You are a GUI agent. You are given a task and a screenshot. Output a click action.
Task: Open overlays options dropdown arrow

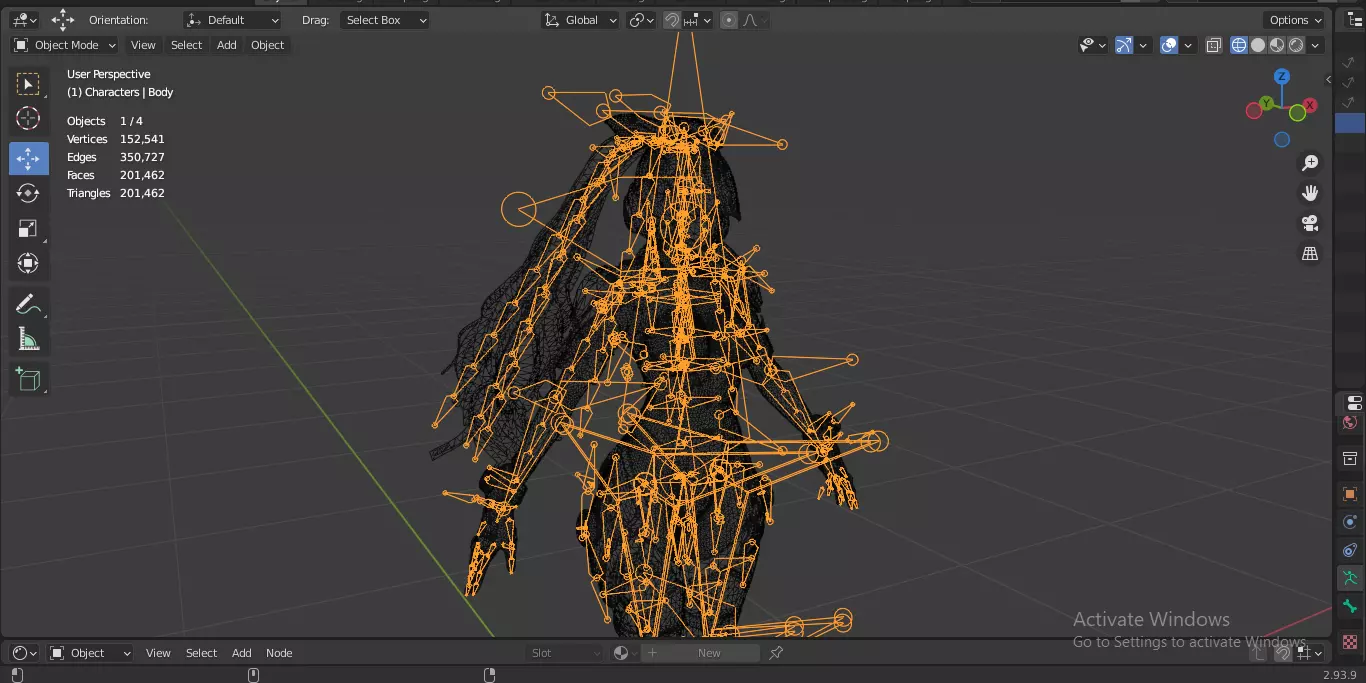click(1188, 45)
